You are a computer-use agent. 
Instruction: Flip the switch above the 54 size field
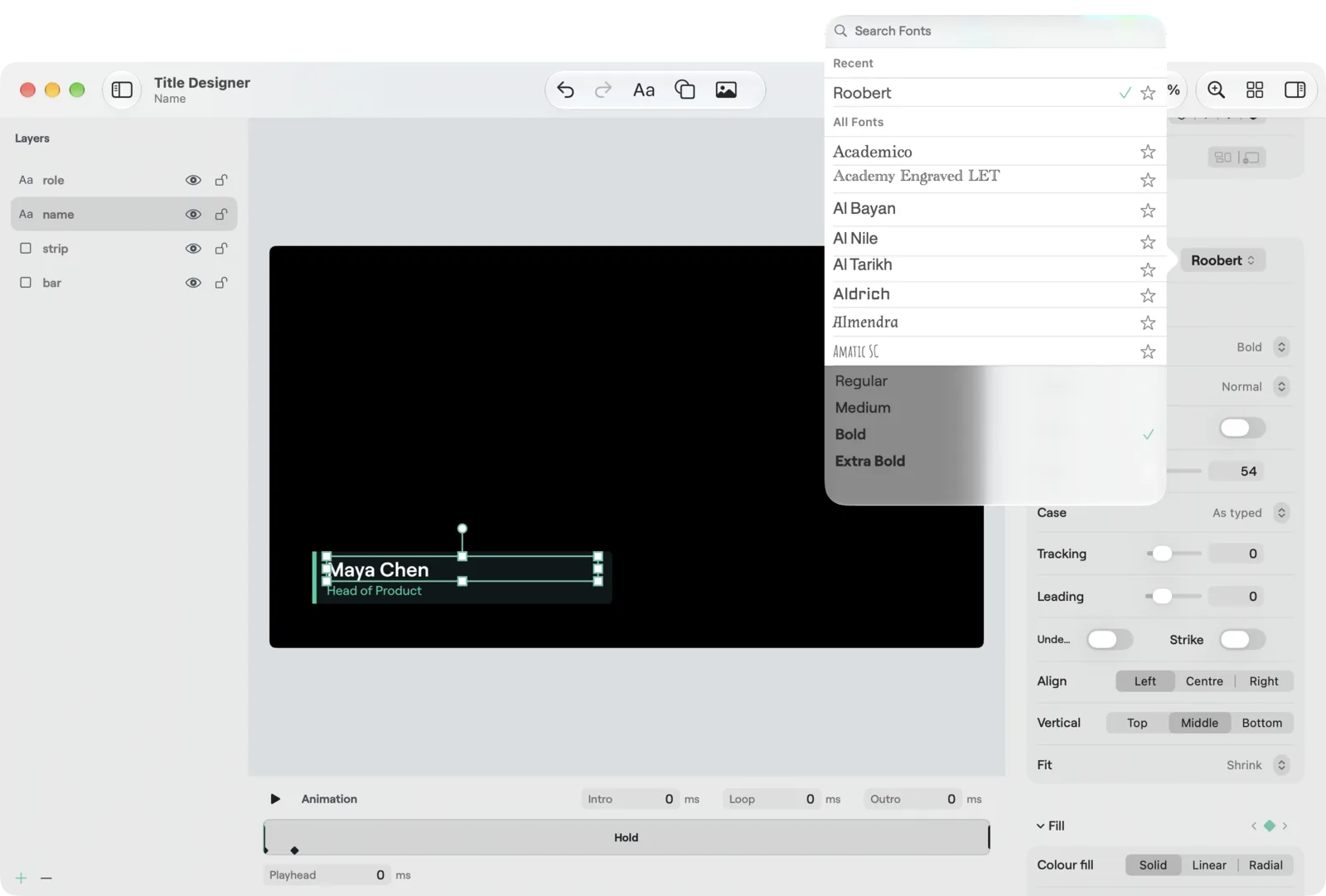click(x=1241, y=428)
